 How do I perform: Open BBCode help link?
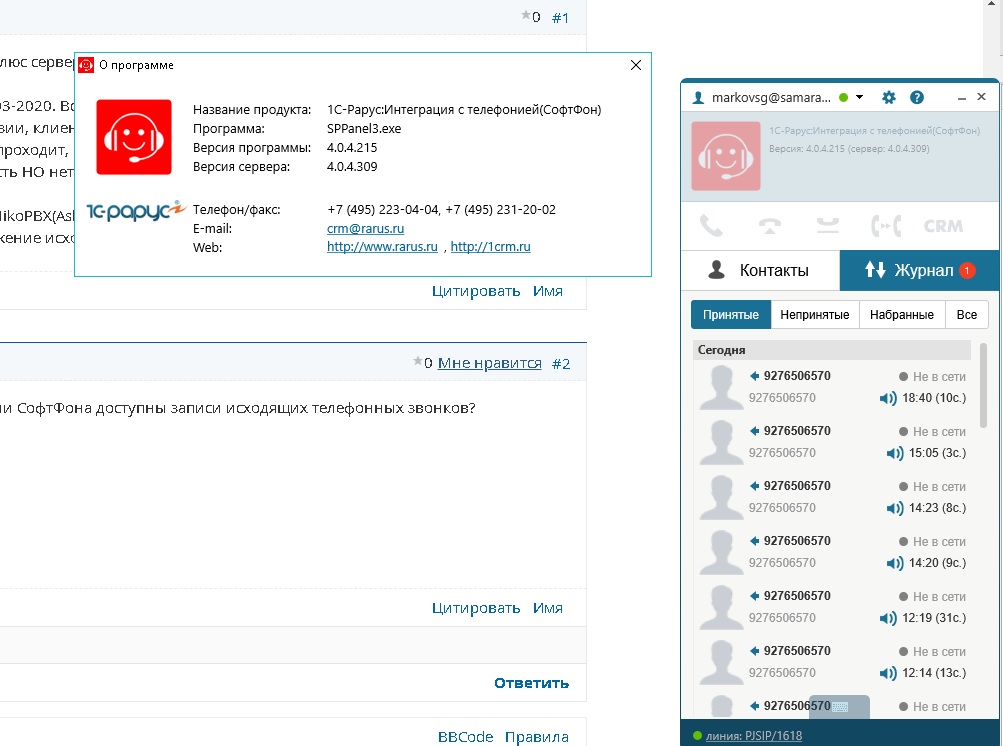point(466,737)
